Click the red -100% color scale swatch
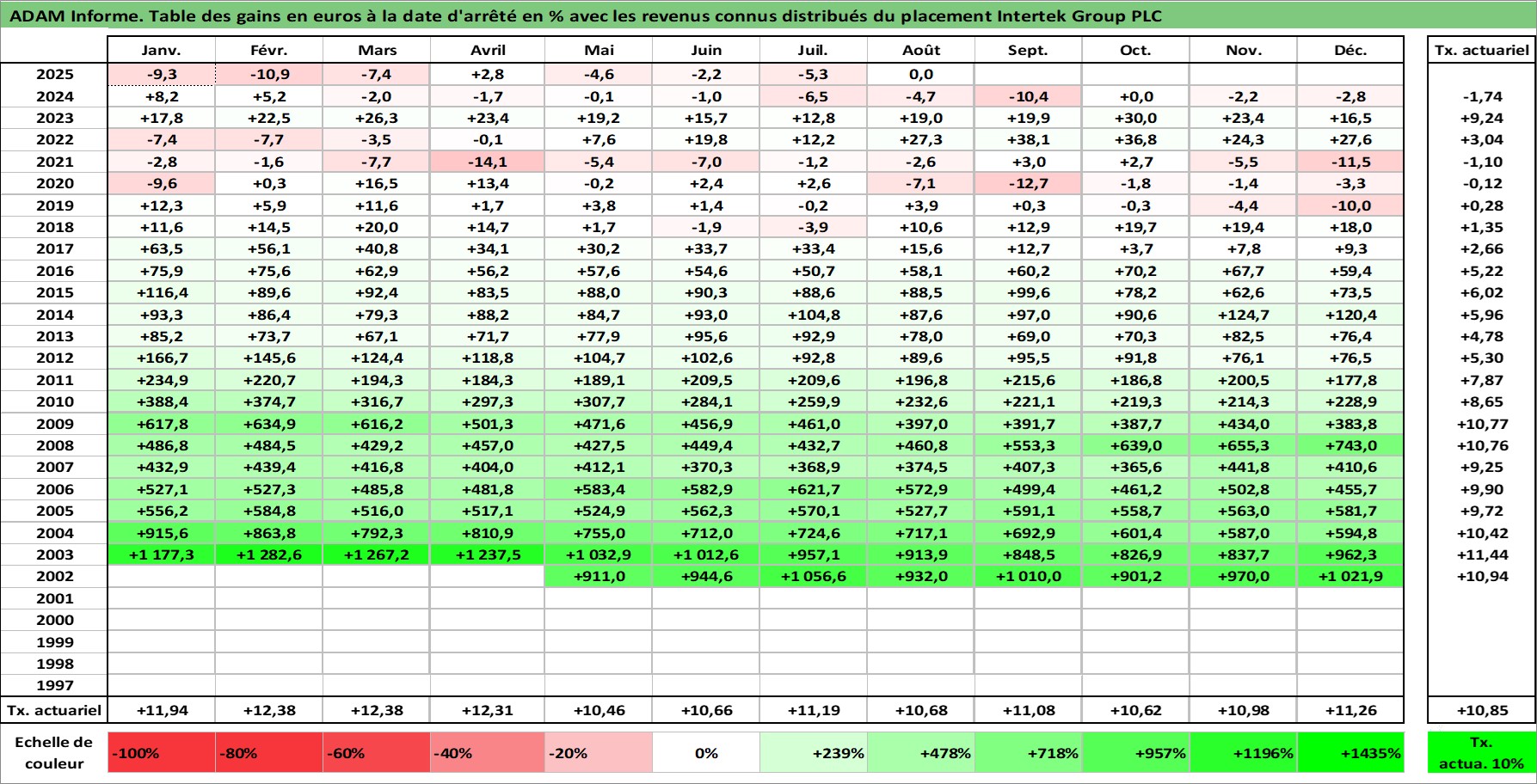Viewport: 1537px width, 784px height. [x=161, y=753]
